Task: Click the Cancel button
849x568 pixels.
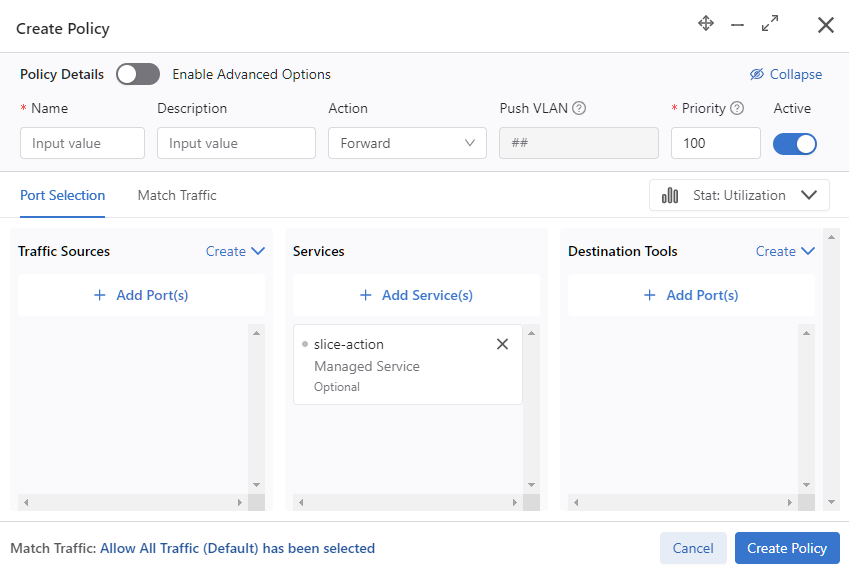Action: point(693,548)
